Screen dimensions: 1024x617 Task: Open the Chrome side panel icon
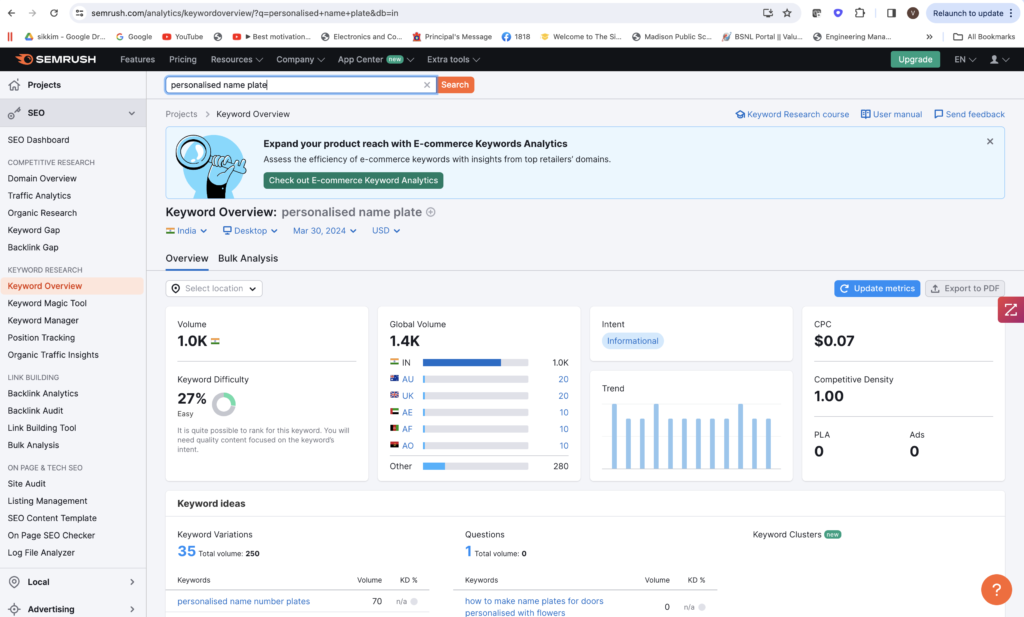click(891, 13)
